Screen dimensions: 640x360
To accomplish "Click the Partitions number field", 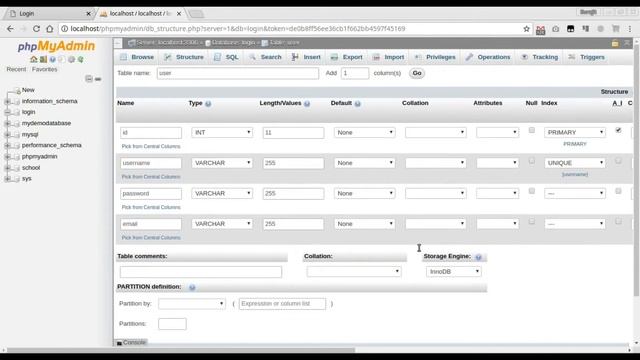I will (172, 324).
